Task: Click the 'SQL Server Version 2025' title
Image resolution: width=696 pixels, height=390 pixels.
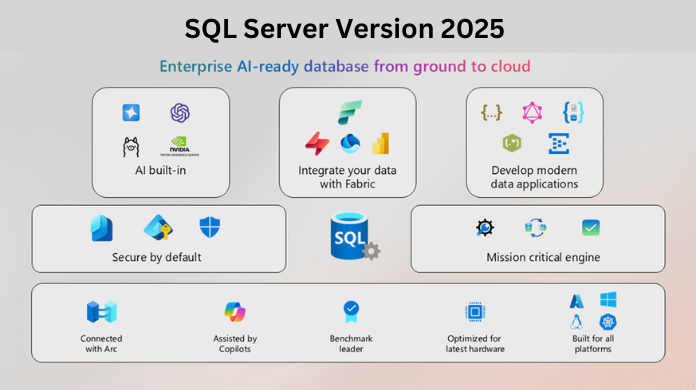Action: (344, 29)
